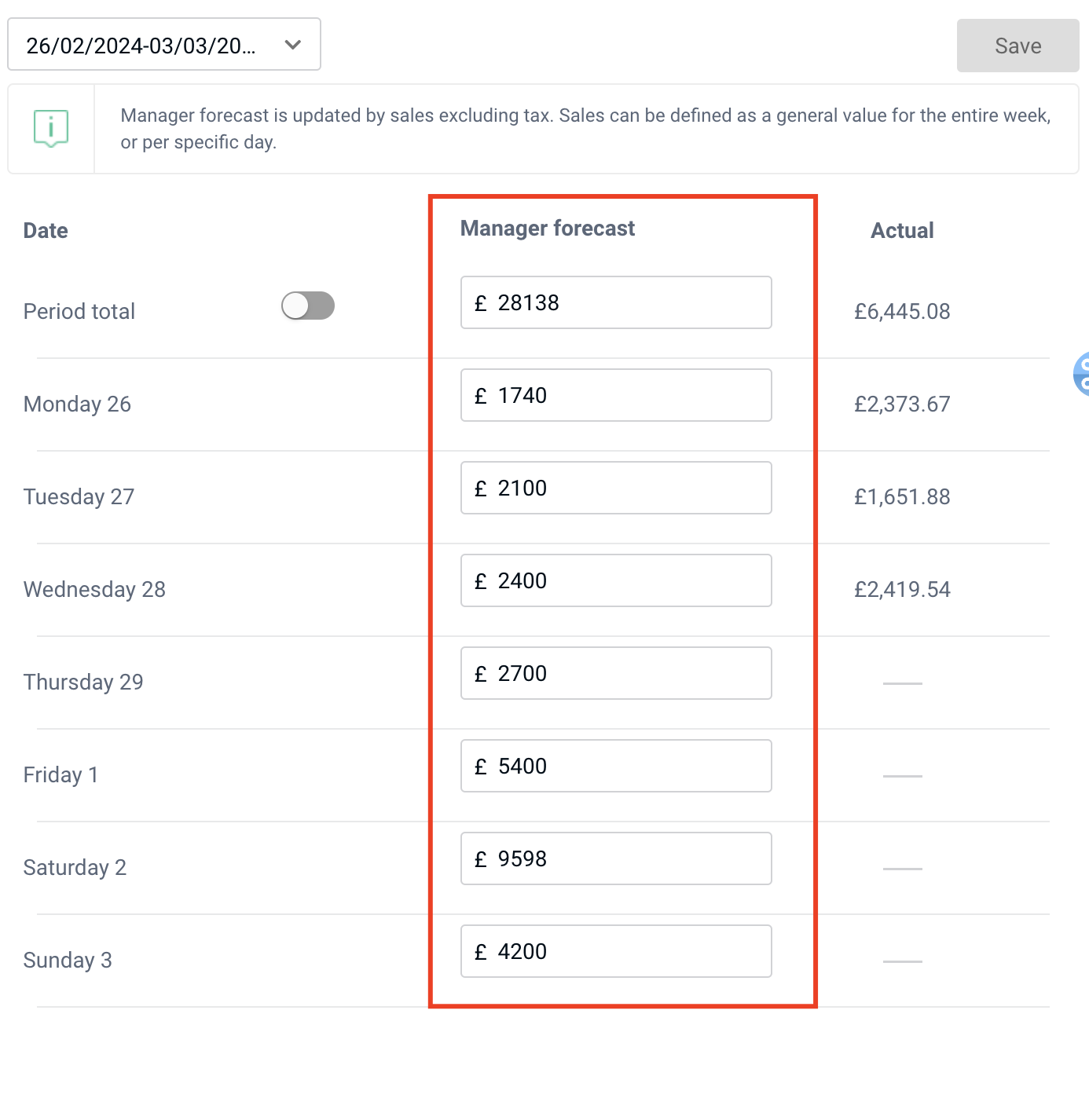Select the Thursday 29 forecast field

pyautogui.click(x=616, y=673)
